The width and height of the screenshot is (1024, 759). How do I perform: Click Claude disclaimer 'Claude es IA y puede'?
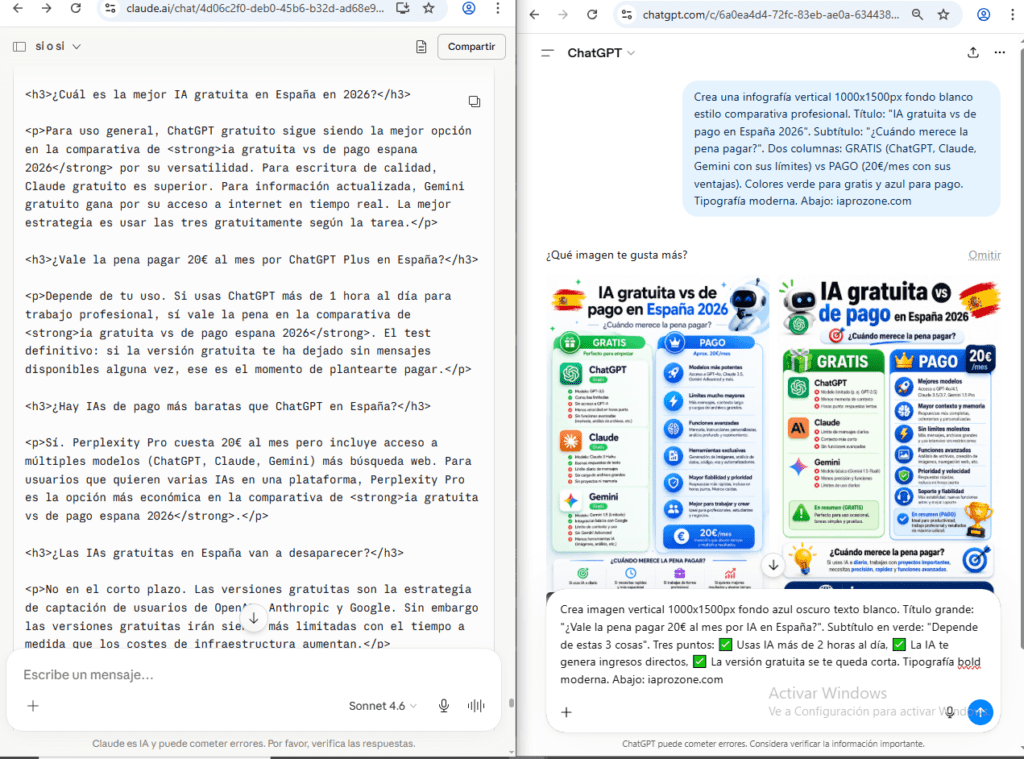pyautogui.click(x=253, y=743)
